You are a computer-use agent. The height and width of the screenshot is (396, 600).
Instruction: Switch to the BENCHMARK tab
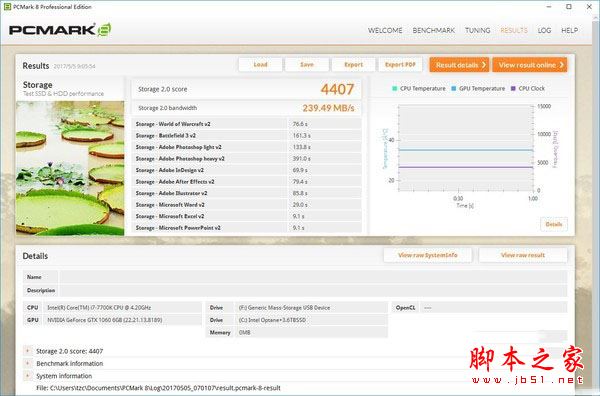(x=434, y=30)
